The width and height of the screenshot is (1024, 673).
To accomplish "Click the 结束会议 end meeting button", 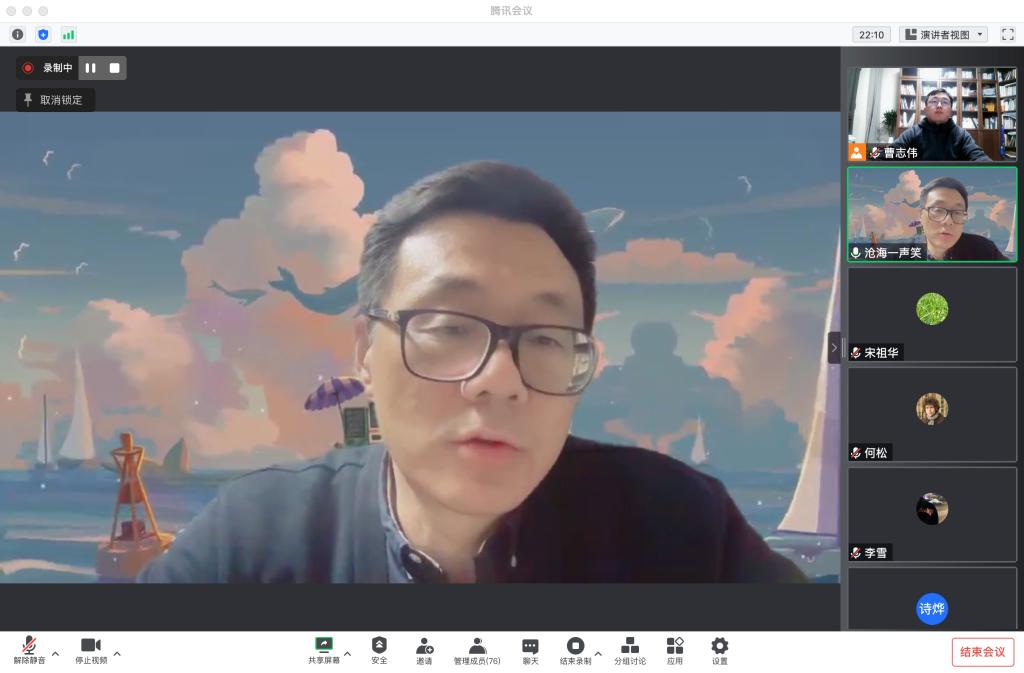I will point(982,652).
